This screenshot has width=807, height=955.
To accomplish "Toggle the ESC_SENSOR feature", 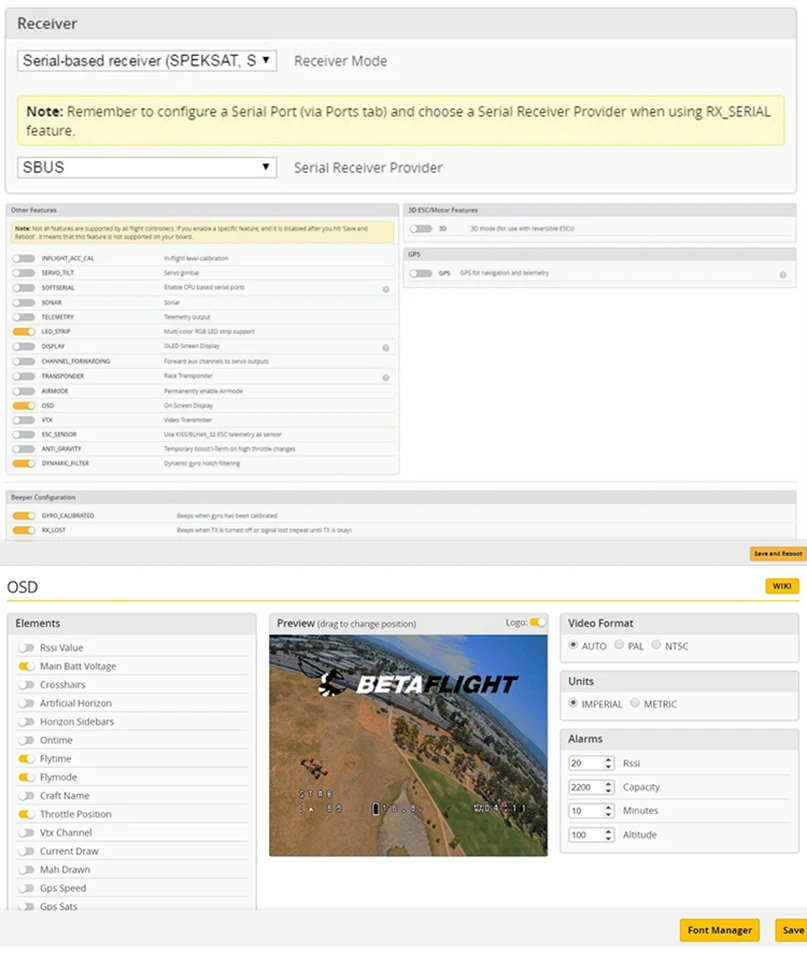I will pyautogui.click(x=24, y=435).
